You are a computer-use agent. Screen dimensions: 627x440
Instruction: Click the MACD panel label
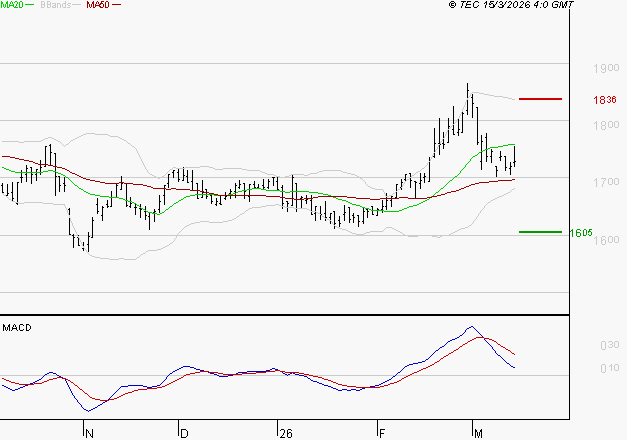point(17,328)
